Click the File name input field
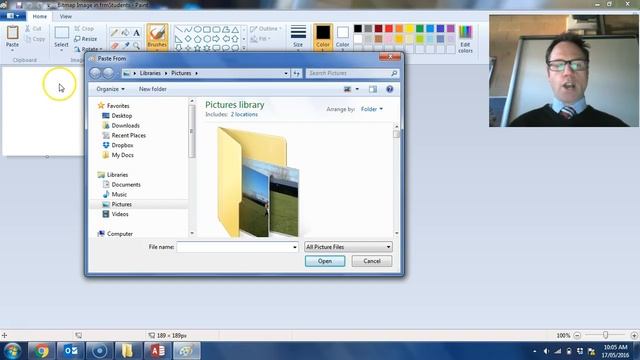The height and width of the screenshot is (360, 640). pos(238,247)
